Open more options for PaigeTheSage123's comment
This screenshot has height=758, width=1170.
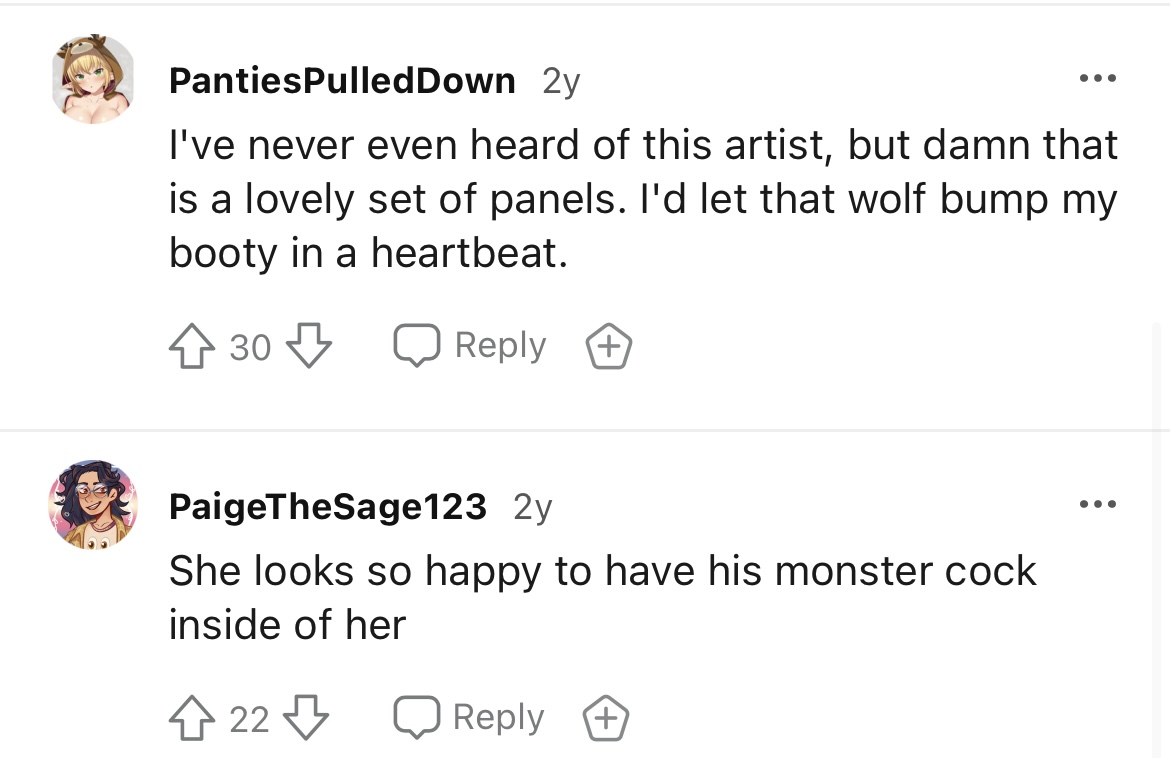tap(1098, 504)
